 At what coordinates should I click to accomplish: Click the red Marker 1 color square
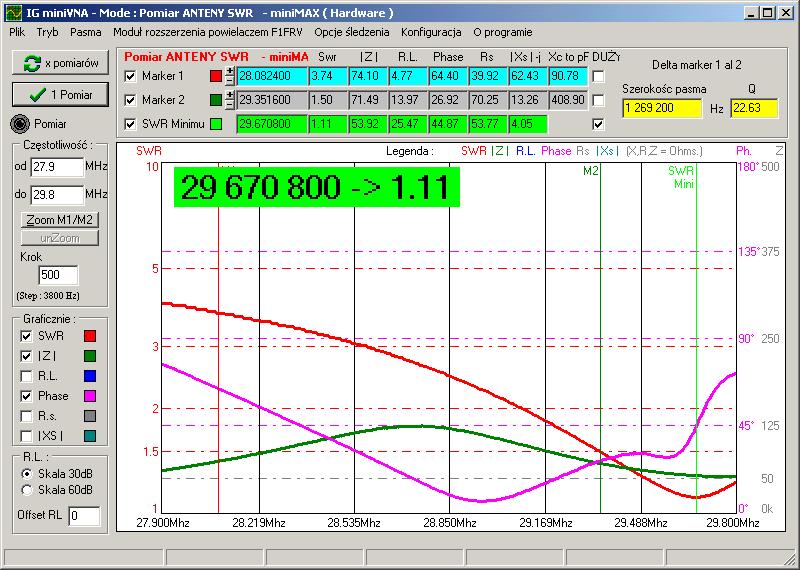tap(217, 76)
